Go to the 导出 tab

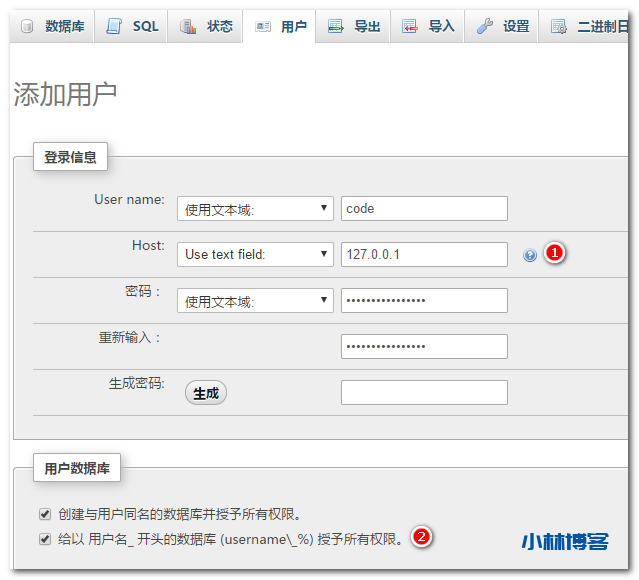(x=353, y=26)
